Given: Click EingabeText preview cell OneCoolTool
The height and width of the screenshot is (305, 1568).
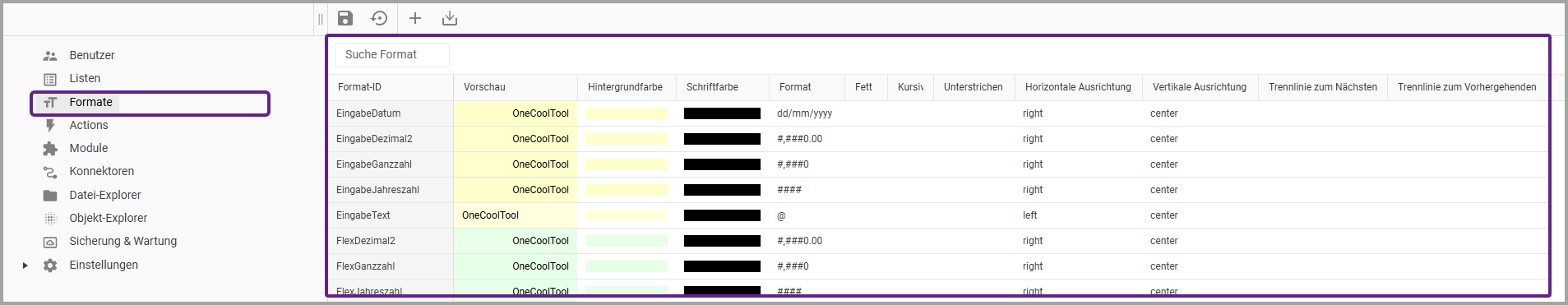Looking at the screenshot, I should coord(516,215).
